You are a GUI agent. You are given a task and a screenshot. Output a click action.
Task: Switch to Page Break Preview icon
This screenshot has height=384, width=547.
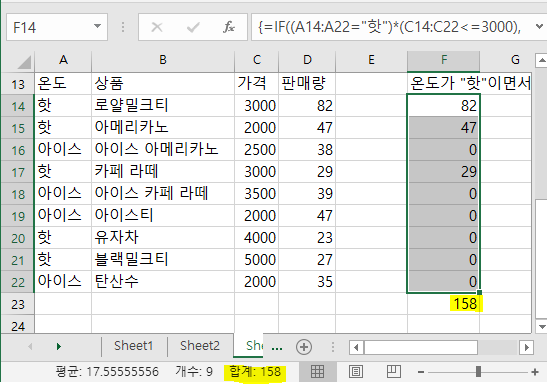(x=394, y=371)
